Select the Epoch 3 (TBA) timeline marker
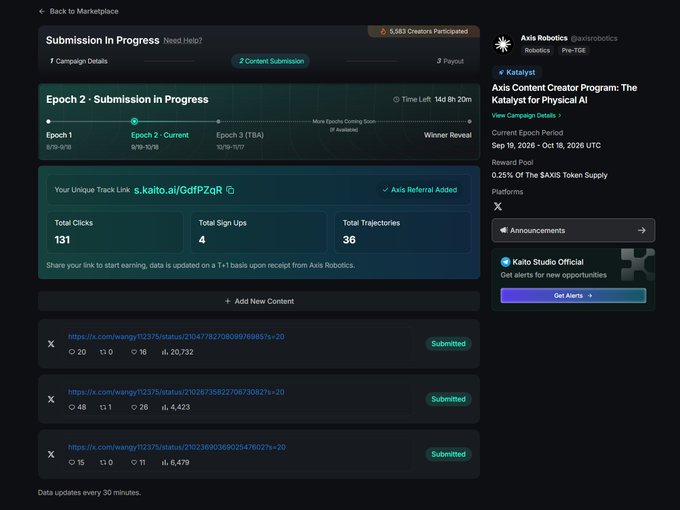This screenshot has height=510, width=680. point(218,121)
